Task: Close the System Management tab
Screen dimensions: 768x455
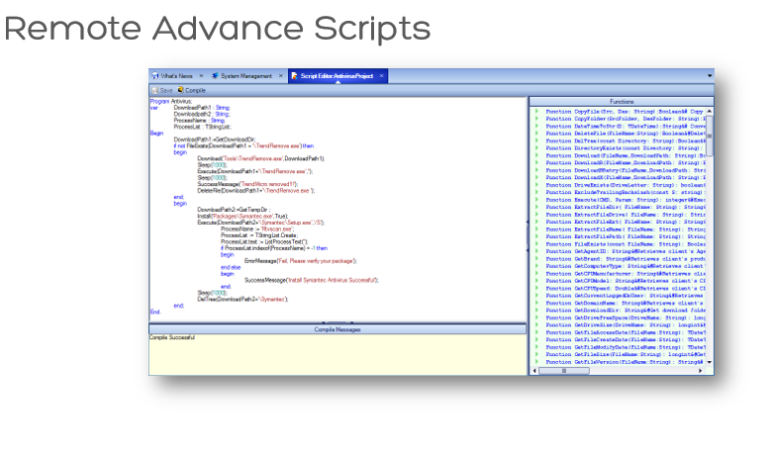Action: (279, 76)
